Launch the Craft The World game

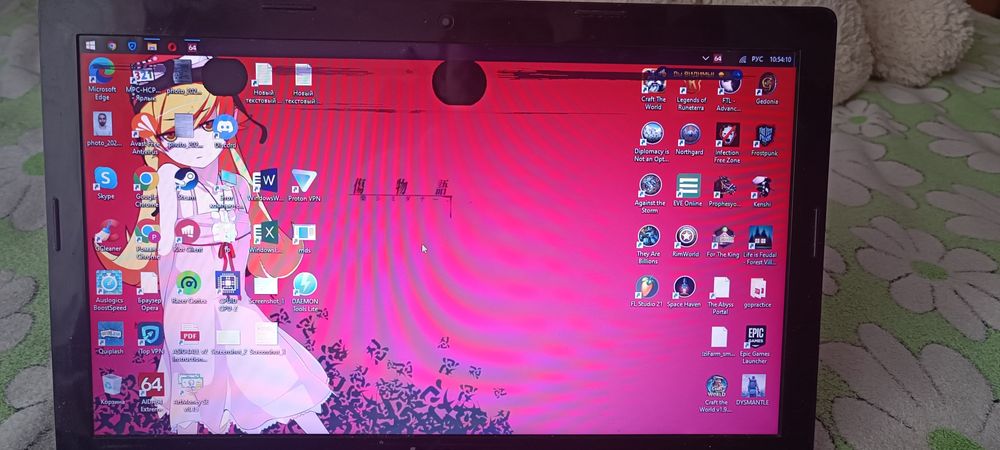click(x=653, y=89)
